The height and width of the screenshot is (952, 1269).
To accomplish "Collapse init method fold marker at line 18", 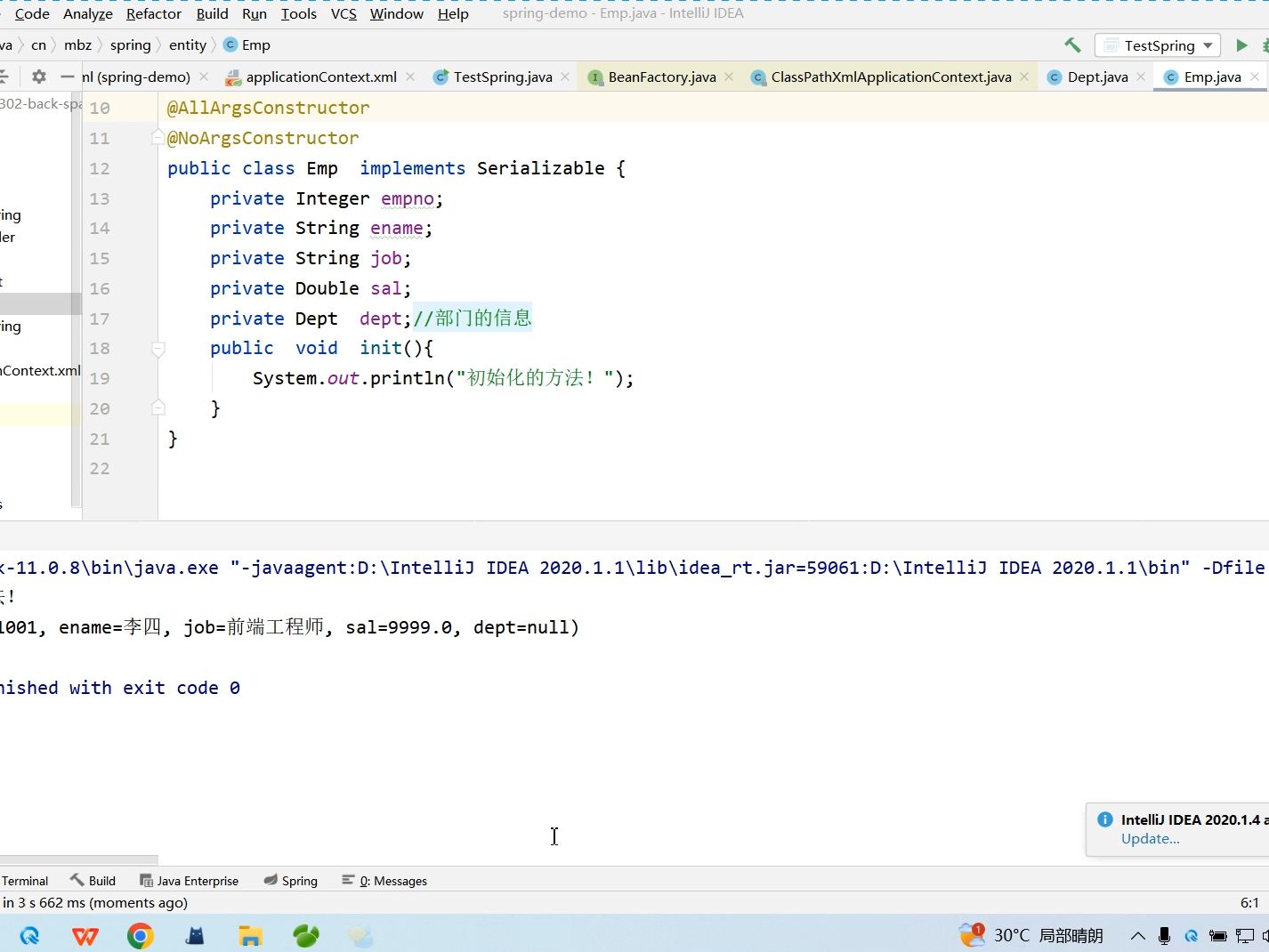I will tap(158, 349).
